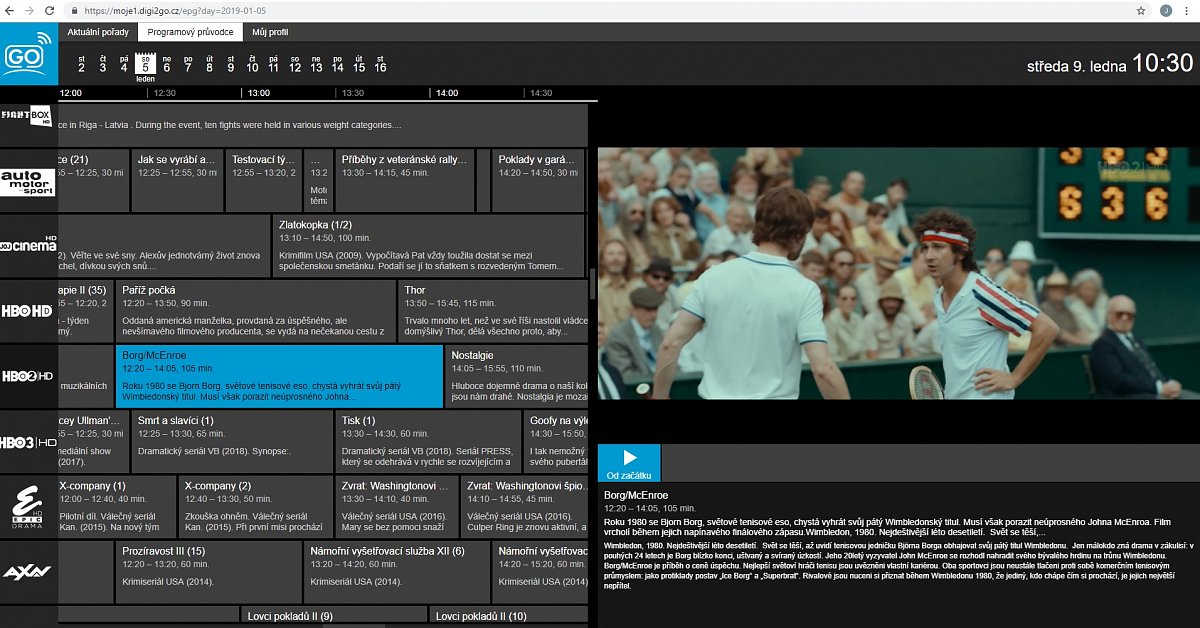The image size is (1200, 628).
Task: Open the Auto Motor Sport channel
Action: point(28,181)
